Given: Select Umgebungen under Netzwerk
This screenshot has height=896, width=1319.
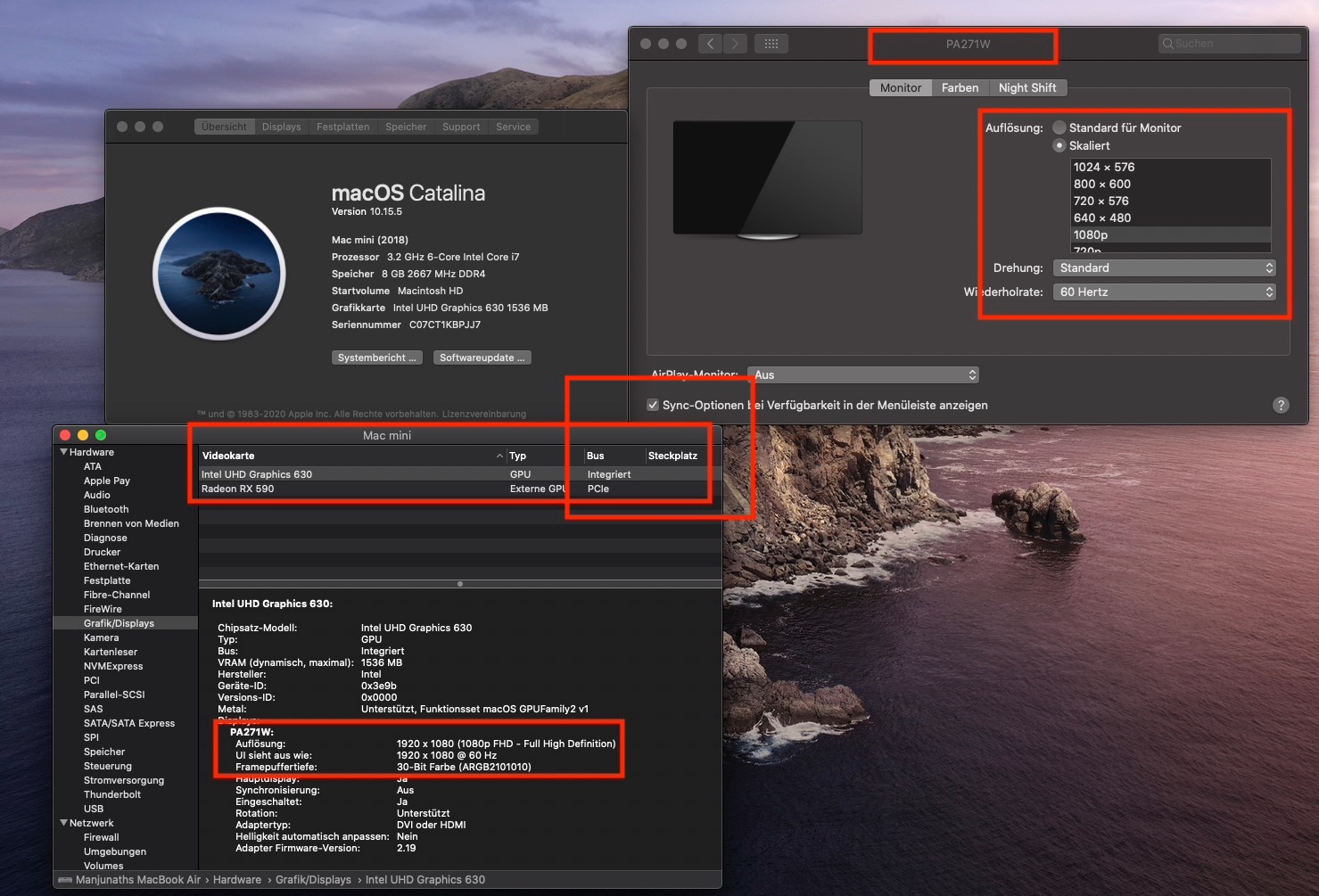Looking at the screenshot, I should (x=115, y=851).
